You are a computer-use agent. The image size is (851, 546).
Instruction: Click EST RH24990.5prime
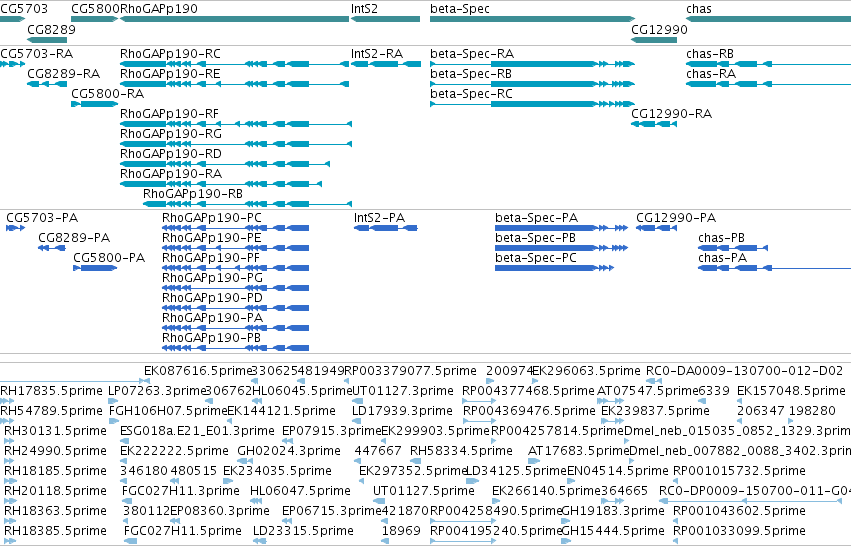tap(55, 452)
